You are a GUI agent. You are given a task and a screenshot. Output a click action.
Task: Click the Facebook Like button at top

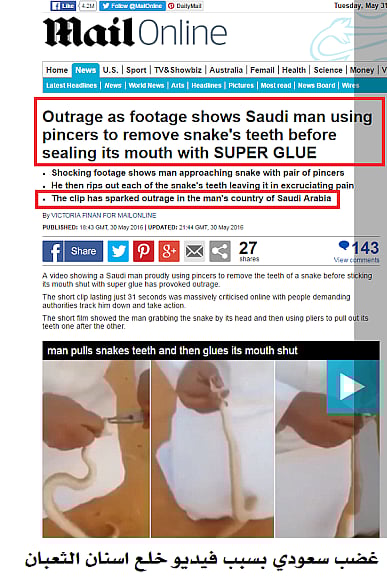pos(63,6)
